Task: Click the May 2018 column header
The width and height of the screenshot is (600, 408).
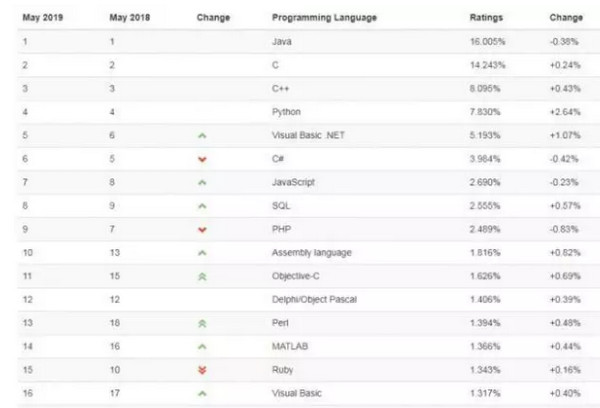Action: [129, 18]
